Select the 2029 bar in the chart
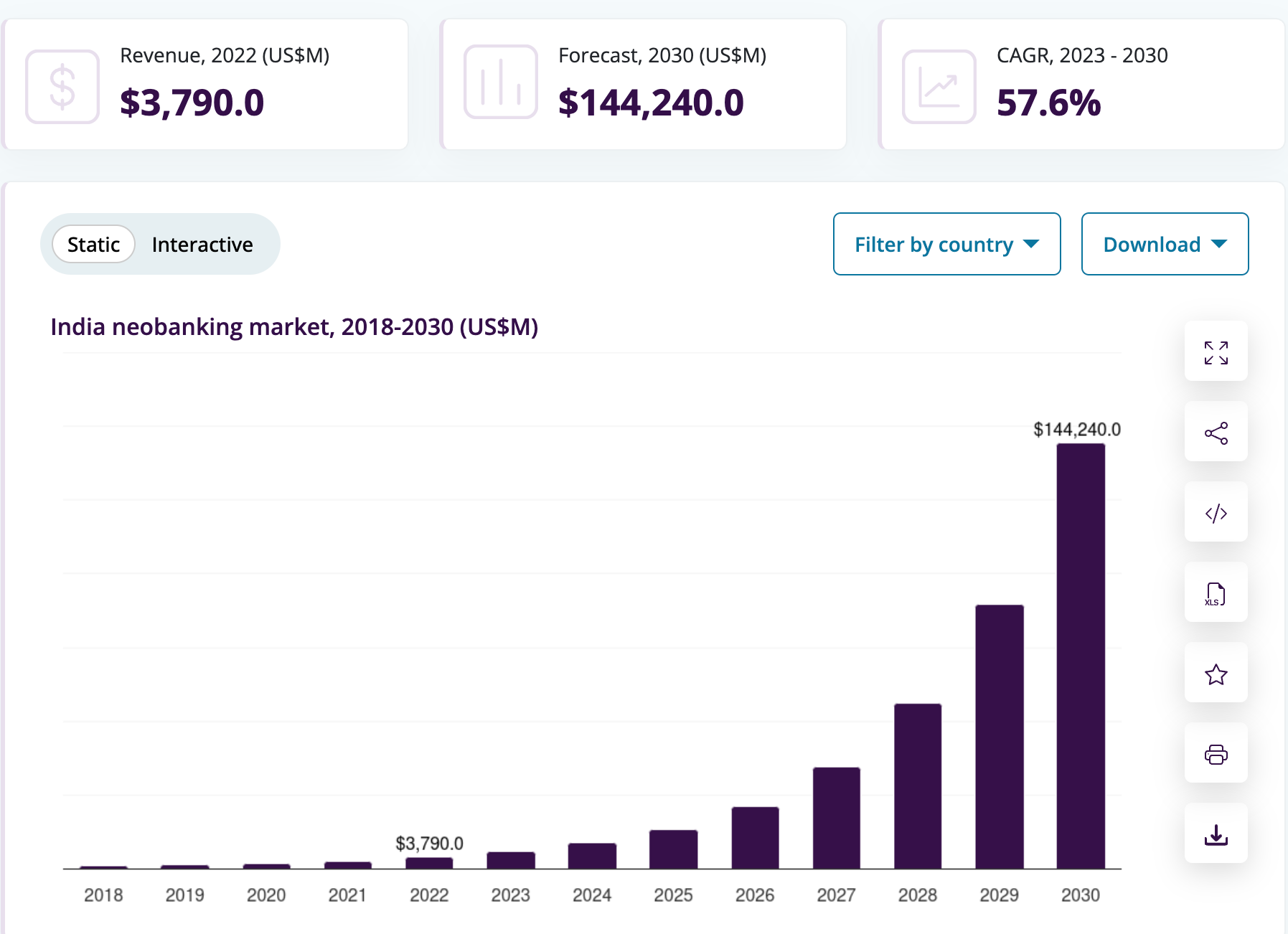 pos(999,736)
